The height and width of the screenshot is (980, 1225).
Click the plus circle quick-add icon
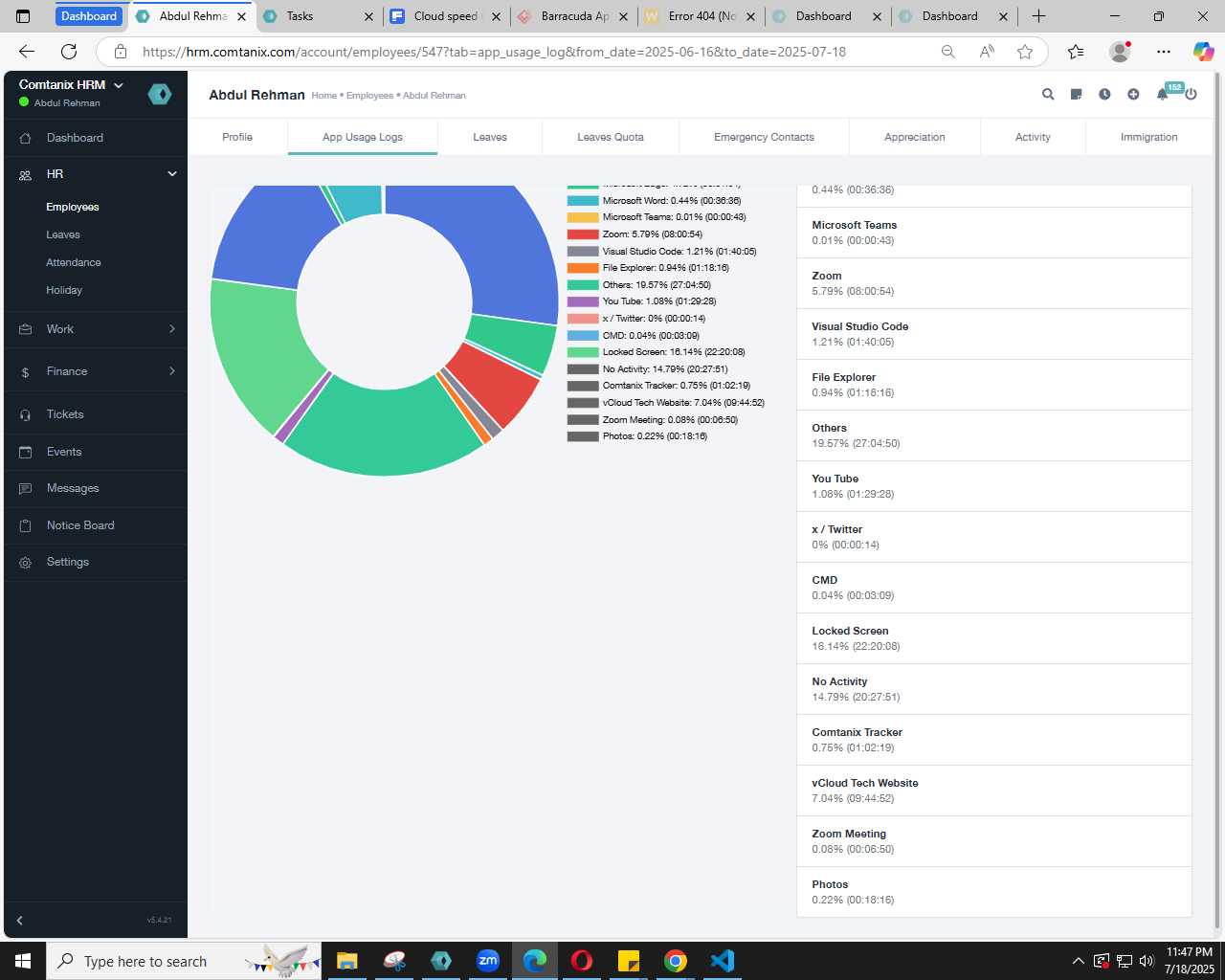(1133, 94)
